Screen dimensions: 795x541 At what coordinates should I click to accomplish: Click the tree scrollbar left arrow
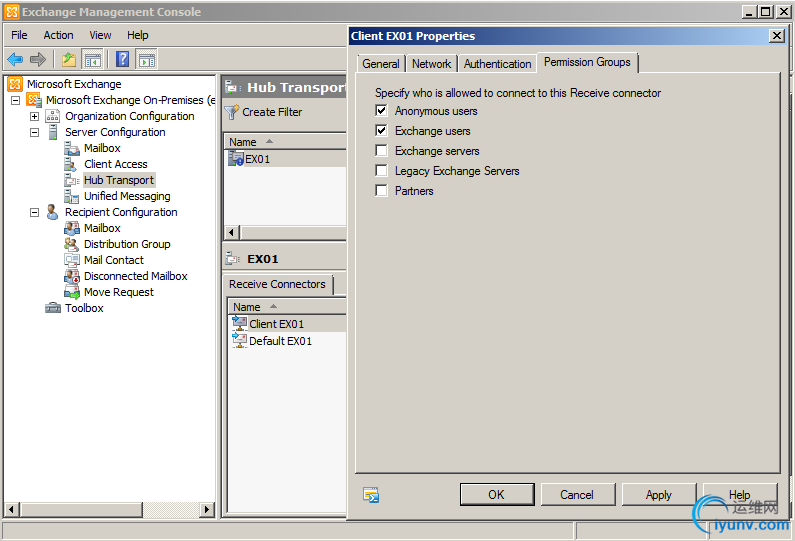pyautogui.click(x=12, y=509)
